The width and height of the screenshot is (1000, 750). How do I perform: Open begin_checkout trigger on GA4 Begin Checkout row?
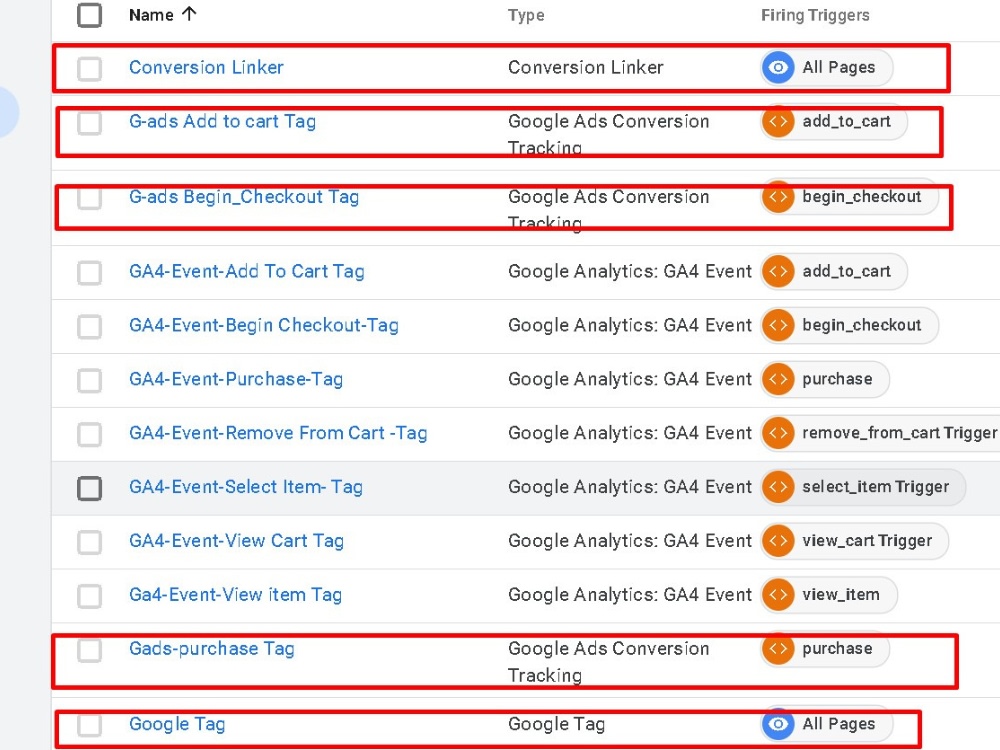point(849,325)
